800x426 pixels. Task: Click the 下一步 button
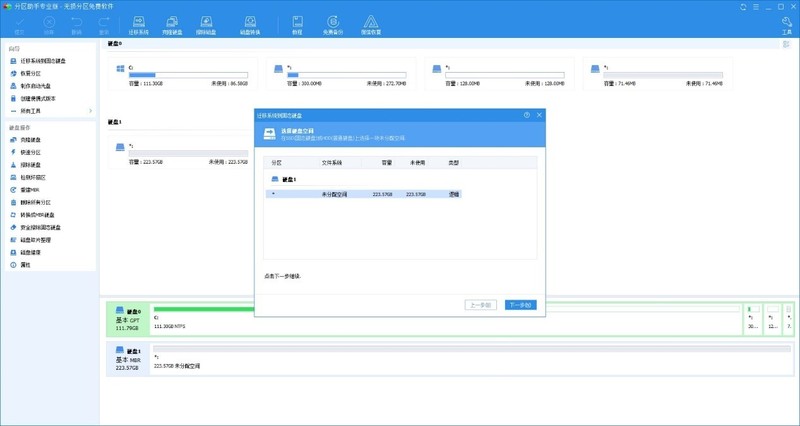[x=520, y=305]
